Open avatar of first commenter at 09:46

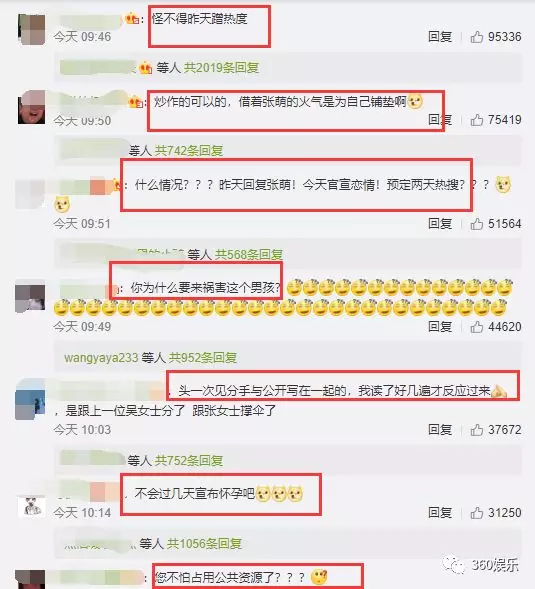[x=32, y=29]
